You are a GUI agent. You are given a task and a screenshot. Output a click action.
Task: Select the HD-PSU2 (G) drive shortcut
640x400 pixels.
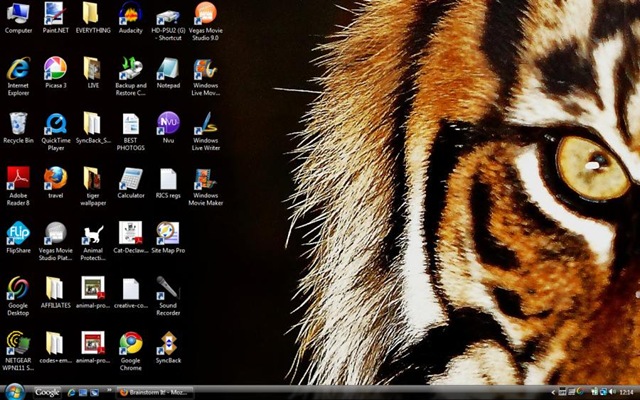pos(168,22)
